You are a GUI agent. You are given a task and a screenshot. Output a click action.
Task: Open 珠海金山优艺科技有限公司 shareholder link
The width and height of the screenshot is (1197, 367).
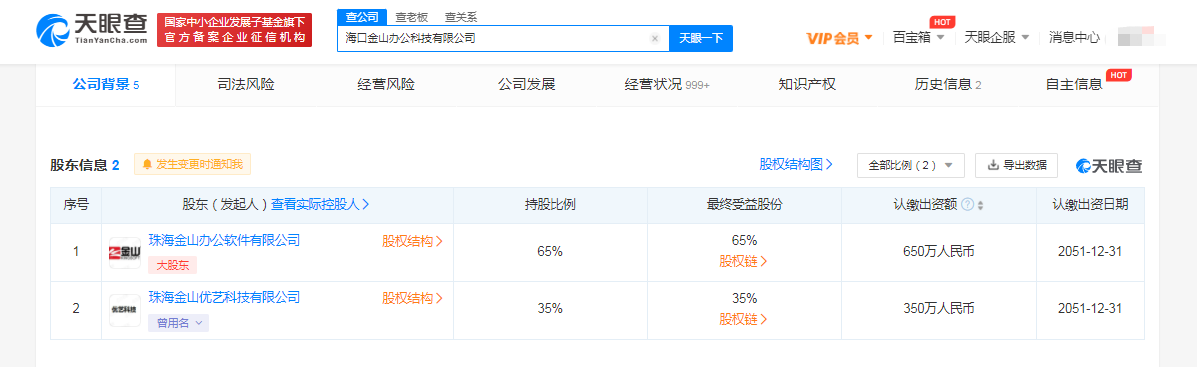224,297
